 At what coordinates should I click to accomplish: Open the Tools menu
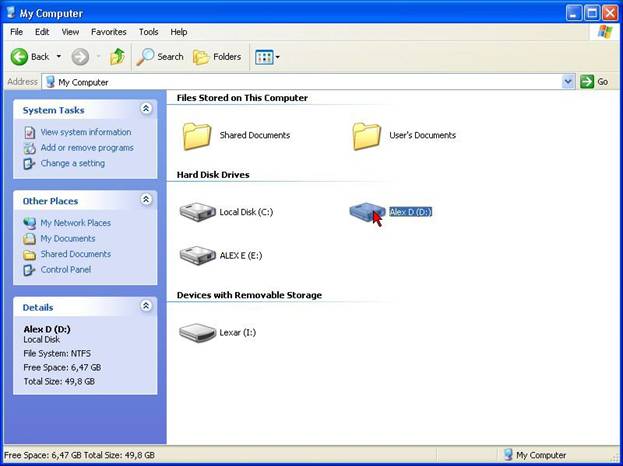click(x=149, y=32)
